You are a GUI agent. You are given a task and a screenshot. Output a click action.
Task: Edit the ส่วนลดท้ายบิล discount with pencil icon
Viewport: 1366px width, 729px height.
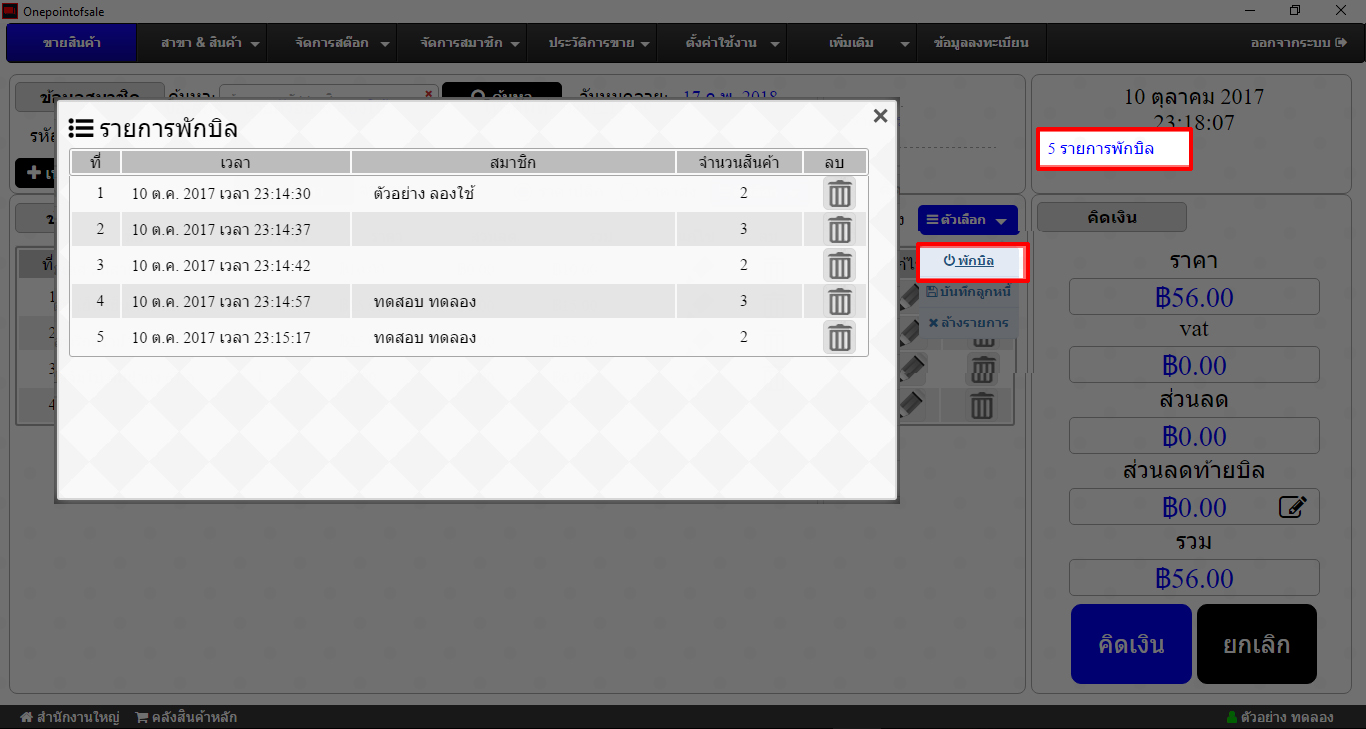tap(1292, 508)
